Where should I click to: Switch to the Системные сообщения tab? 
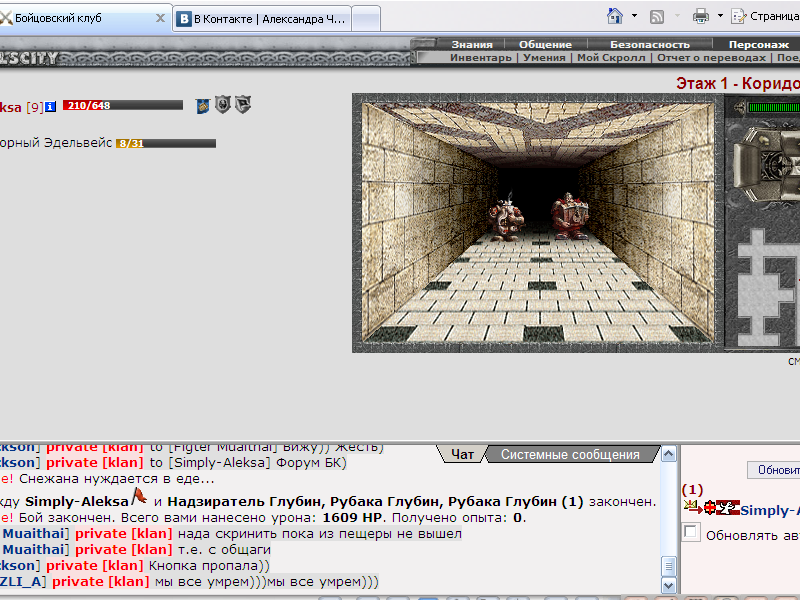570,454
